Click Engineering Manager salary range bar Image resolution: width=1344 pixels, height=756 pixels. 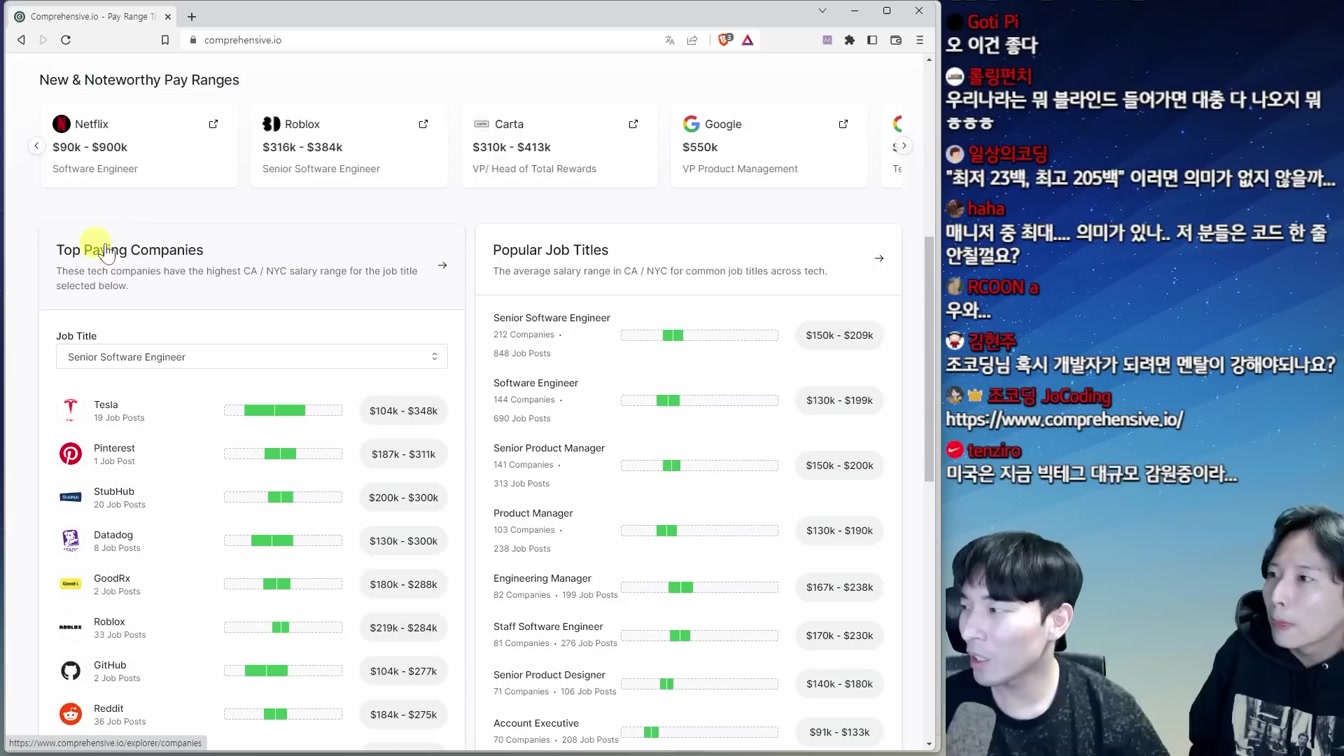(x=699, y=587)
